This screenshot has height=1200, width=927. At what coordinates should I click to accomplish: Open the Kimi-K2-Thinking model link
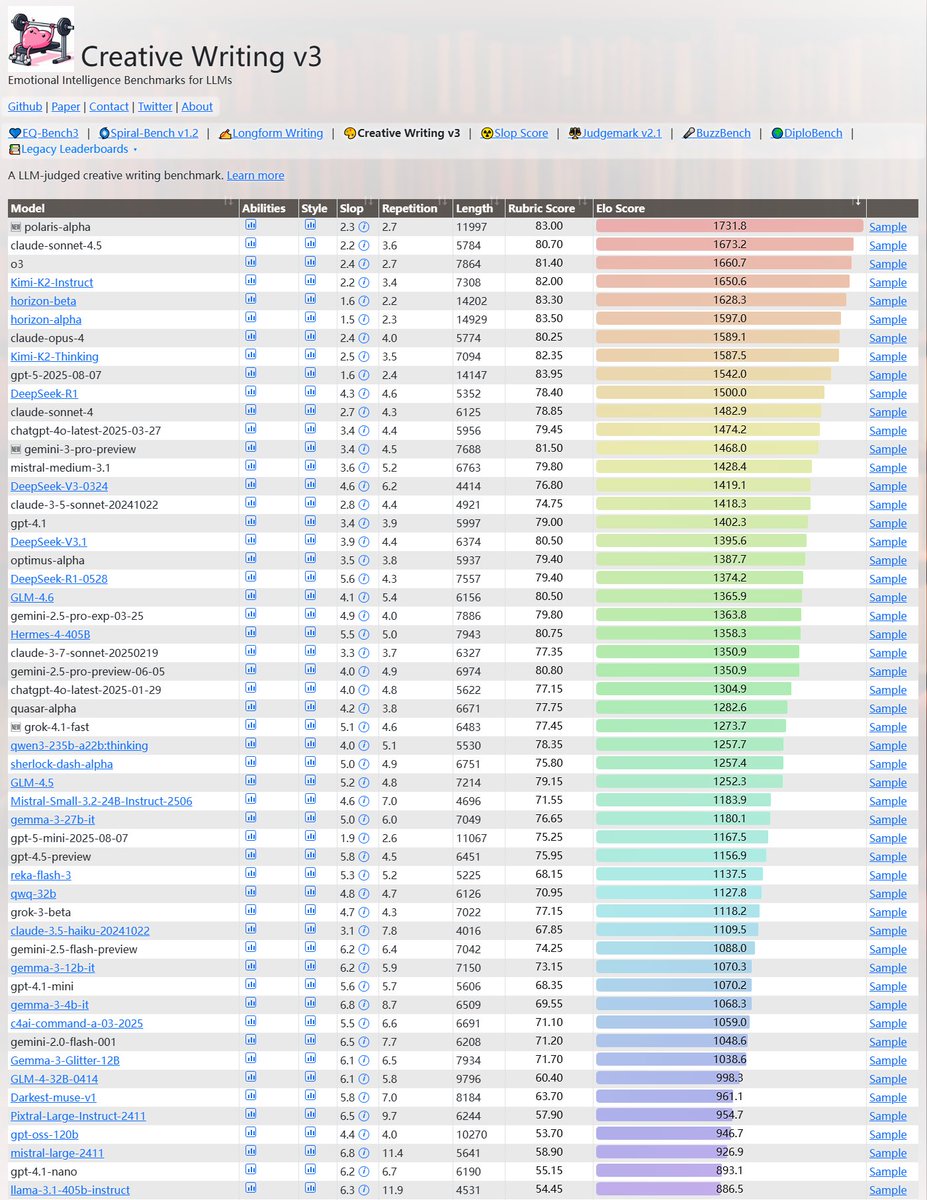pyautogui.click(x=54, y=356)
